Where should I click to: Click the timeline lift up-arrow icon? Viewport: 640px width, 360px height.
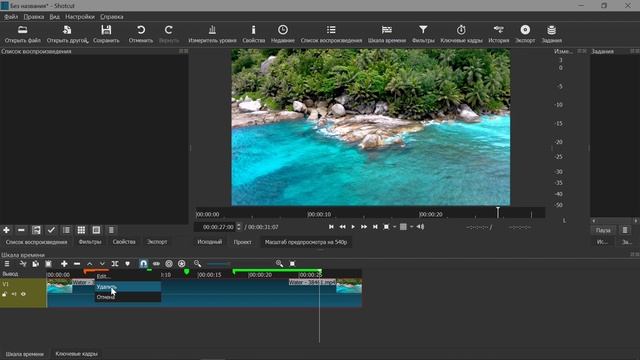(89, 264)
